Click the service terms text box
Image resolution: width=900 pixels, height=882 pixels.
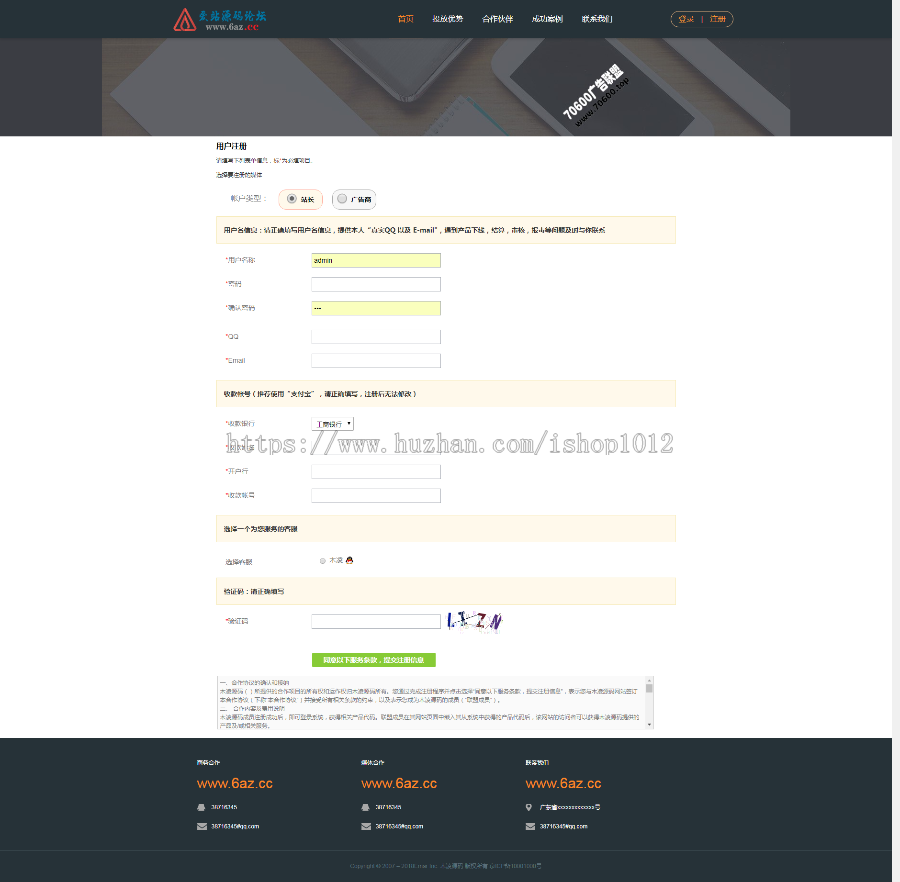(432, 702)
